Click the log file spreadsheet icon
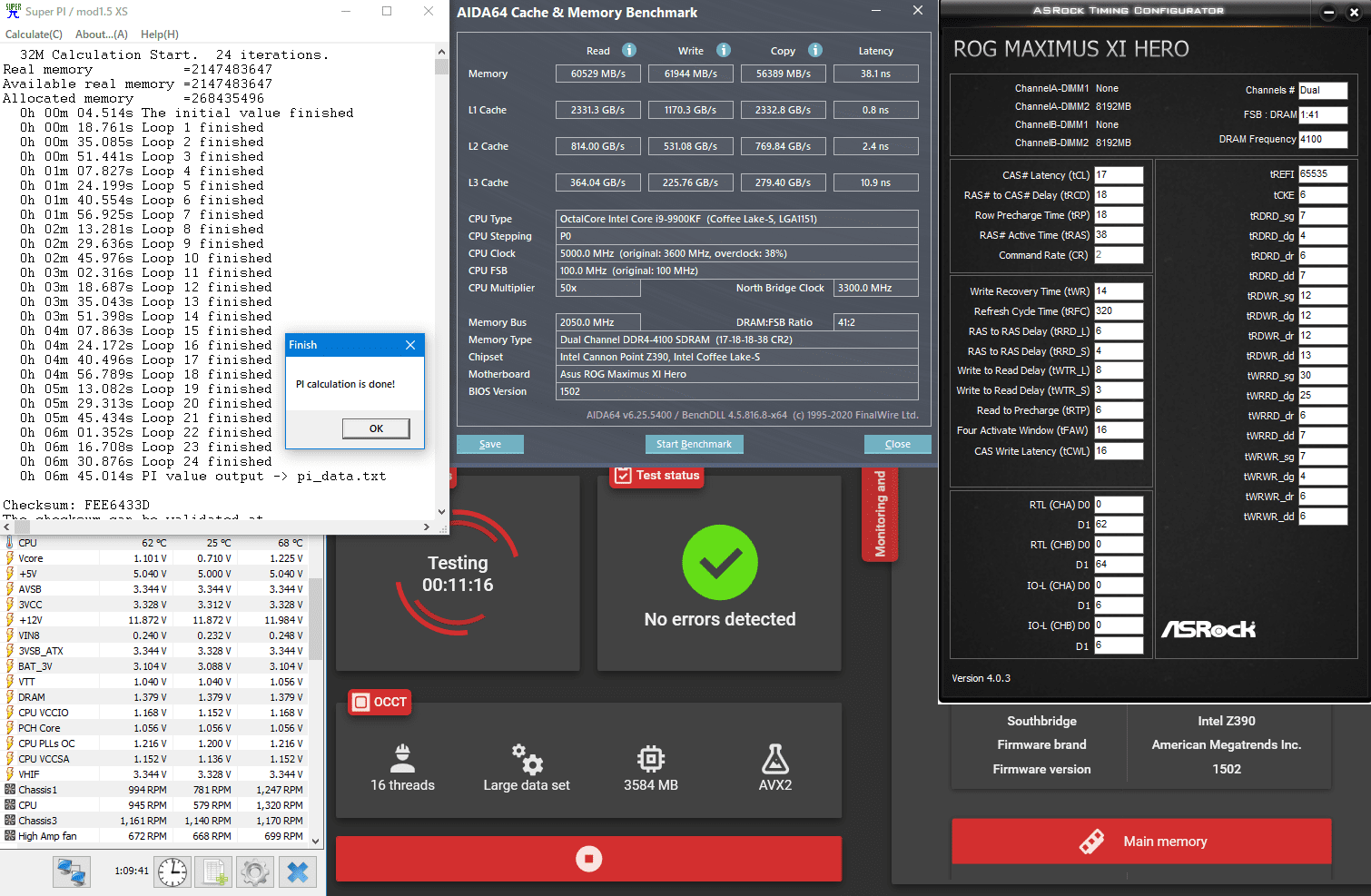The height and width of the screenshot is (896, 1371). (x=214, y=872)
